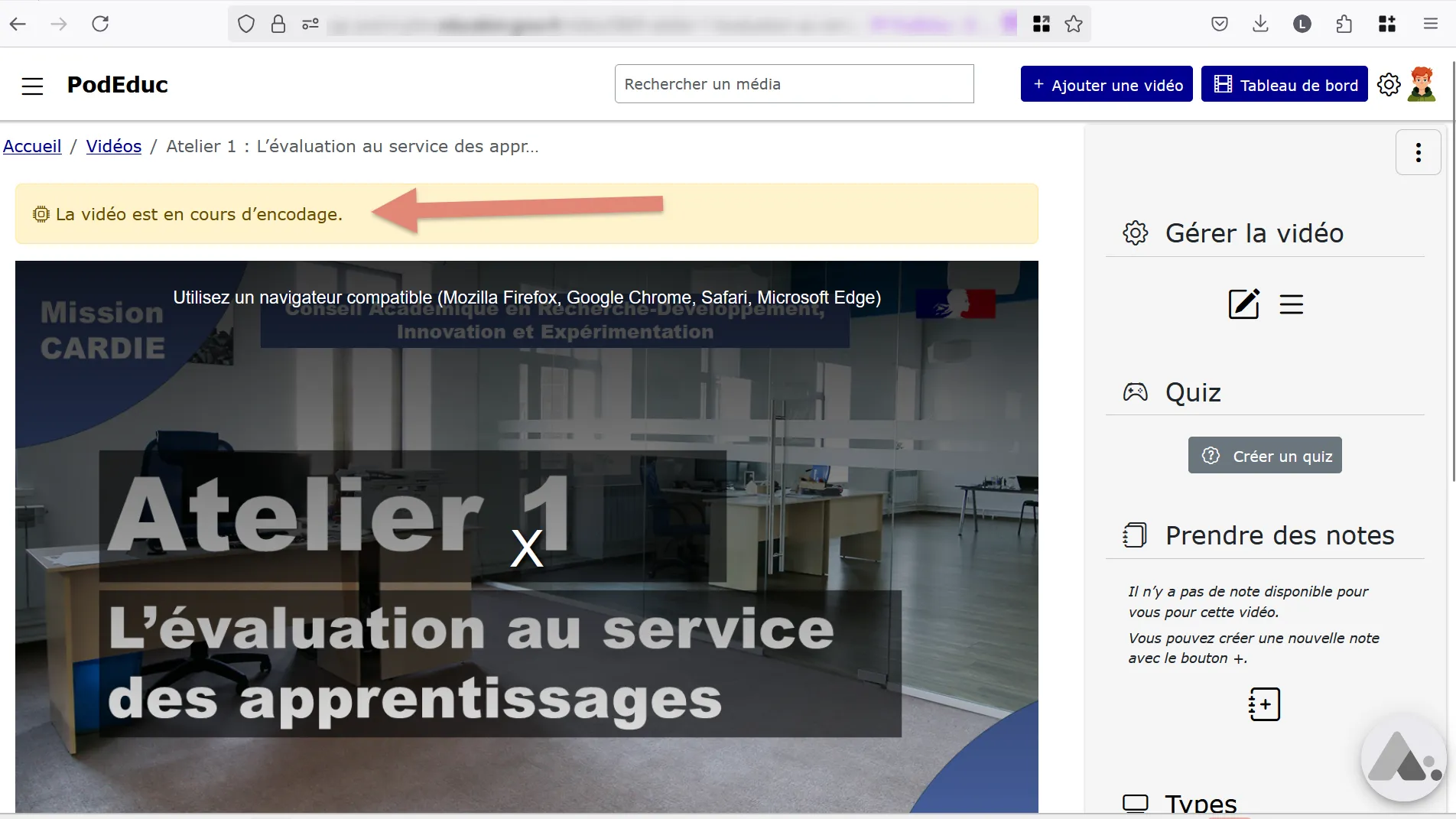Viewport: 1456px width, 819px height.
Task: Open the user profile avatar menu
Action: tap(1422, 83)
